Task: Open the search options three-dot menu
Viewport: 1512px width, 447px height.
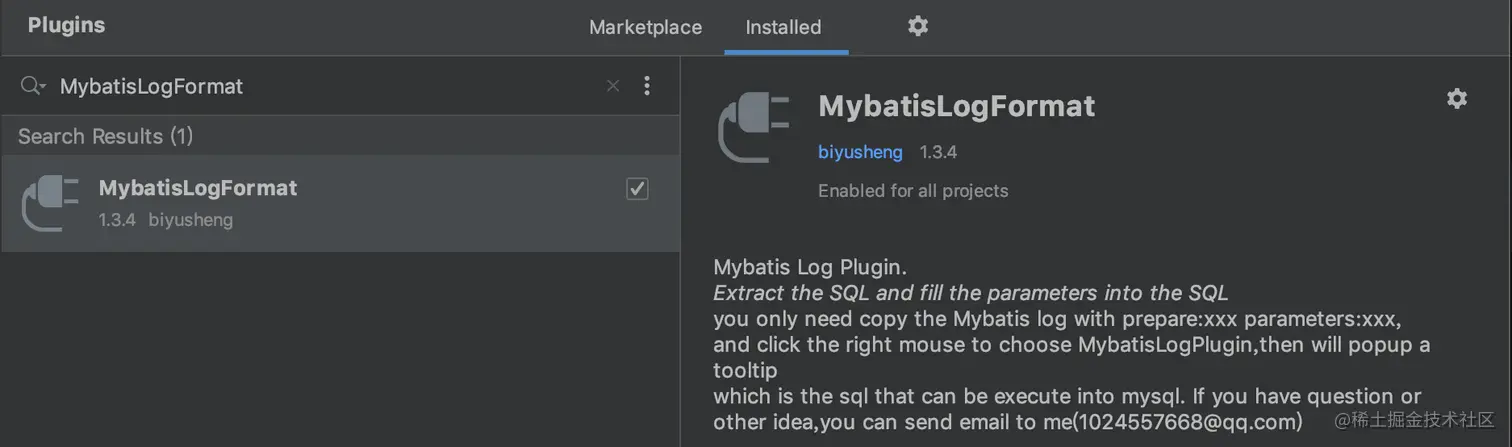Action: (x=647, y=86)
